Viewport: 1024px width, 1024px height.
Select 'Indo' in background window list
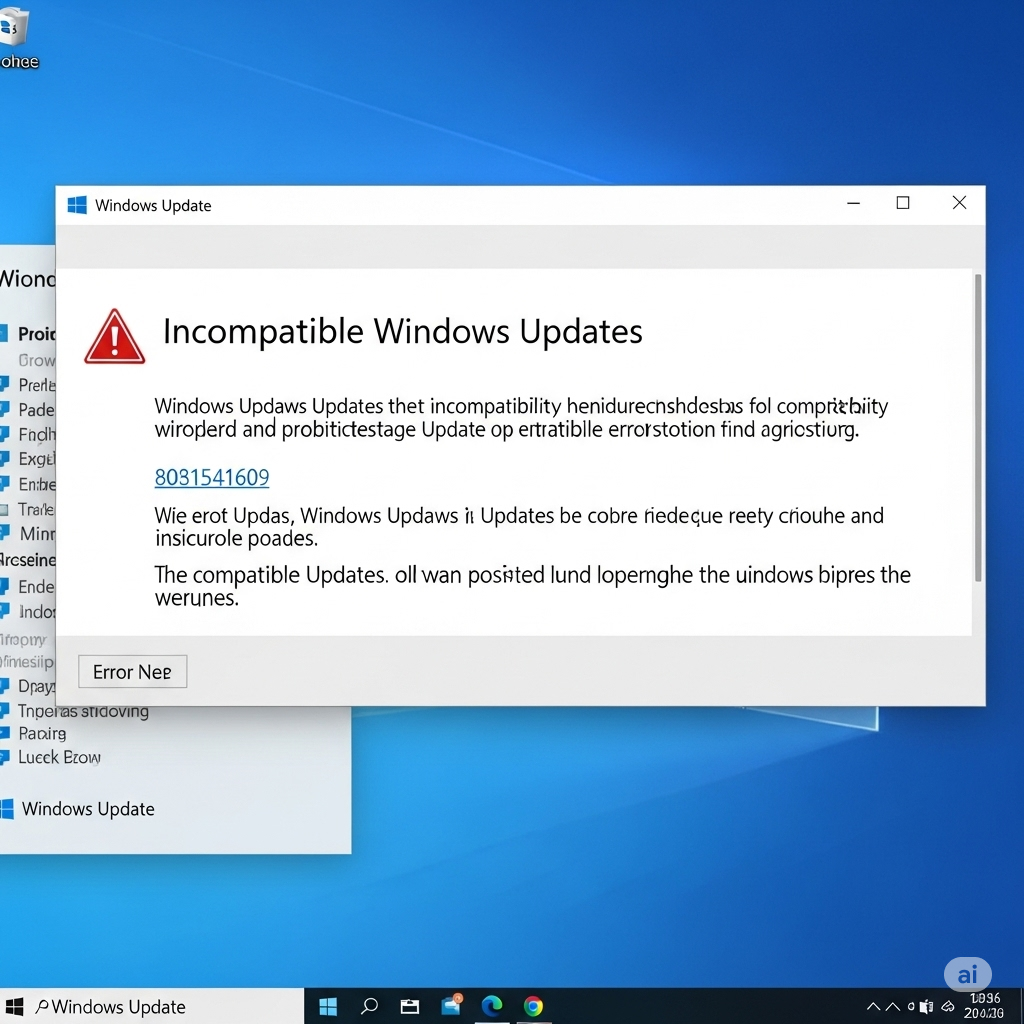[x=37, y=611]
